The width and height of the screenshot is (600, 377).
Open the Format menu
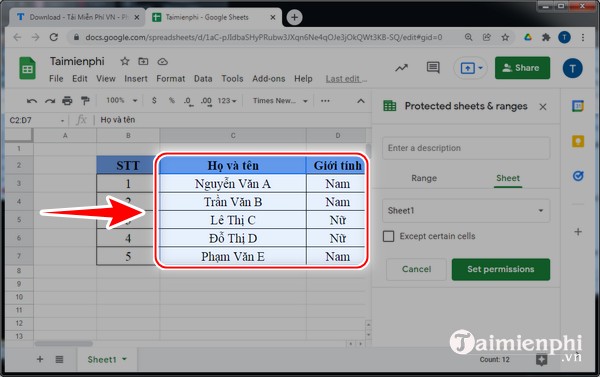(171, 79)
